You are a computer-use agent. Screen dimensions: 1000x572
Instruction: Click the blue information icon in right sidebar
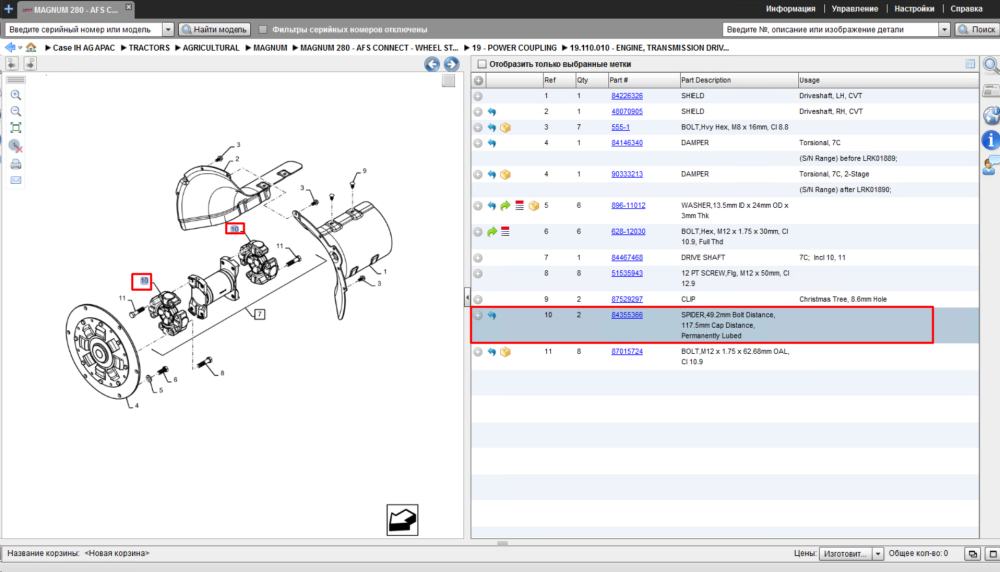coord(990,140)
